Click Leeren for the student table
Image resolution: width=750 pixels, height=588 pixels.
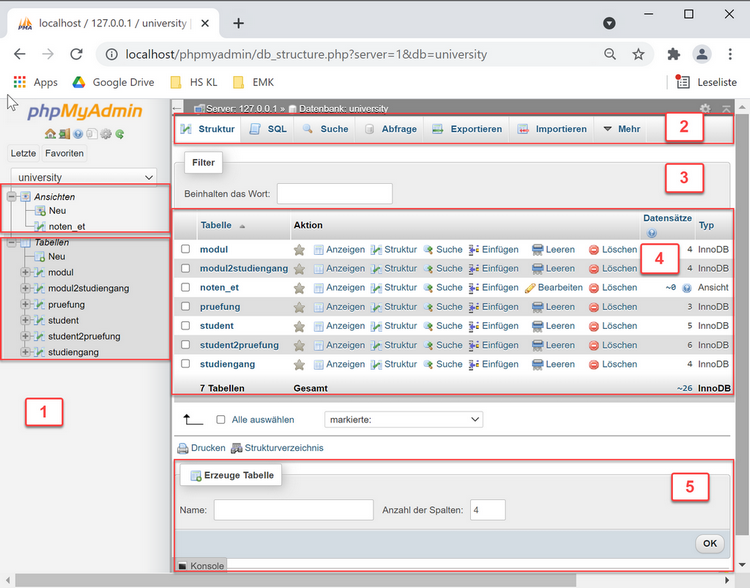click(x=554, y=326)
